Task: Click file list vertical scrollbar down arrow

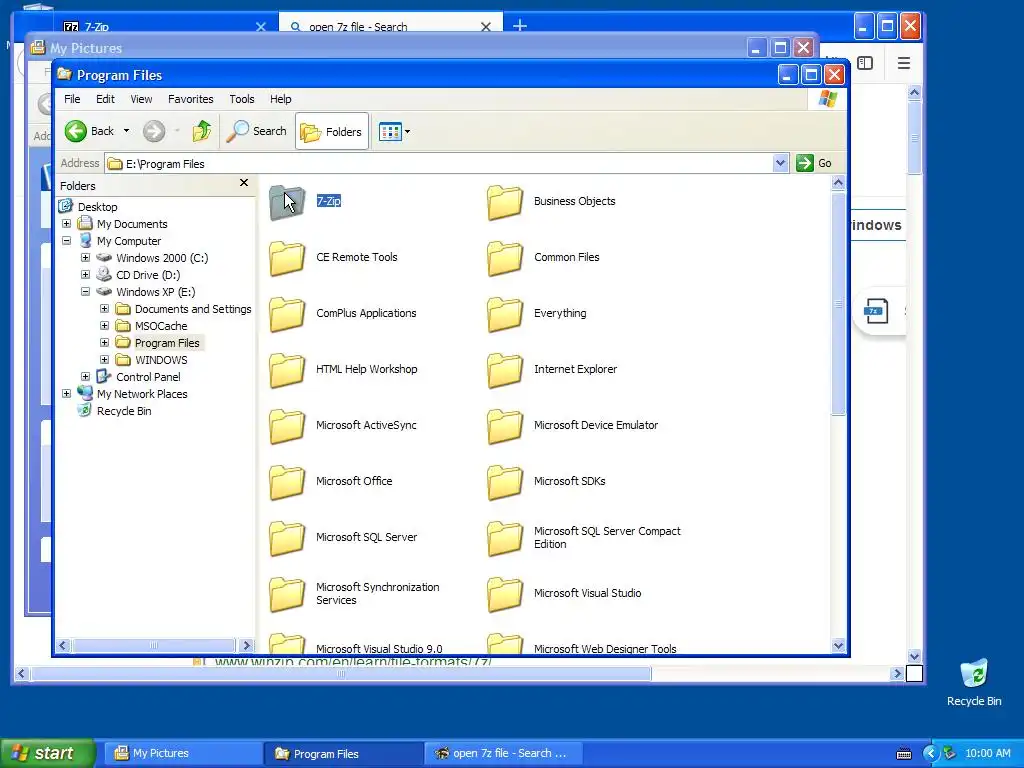Action: (839, 646)
